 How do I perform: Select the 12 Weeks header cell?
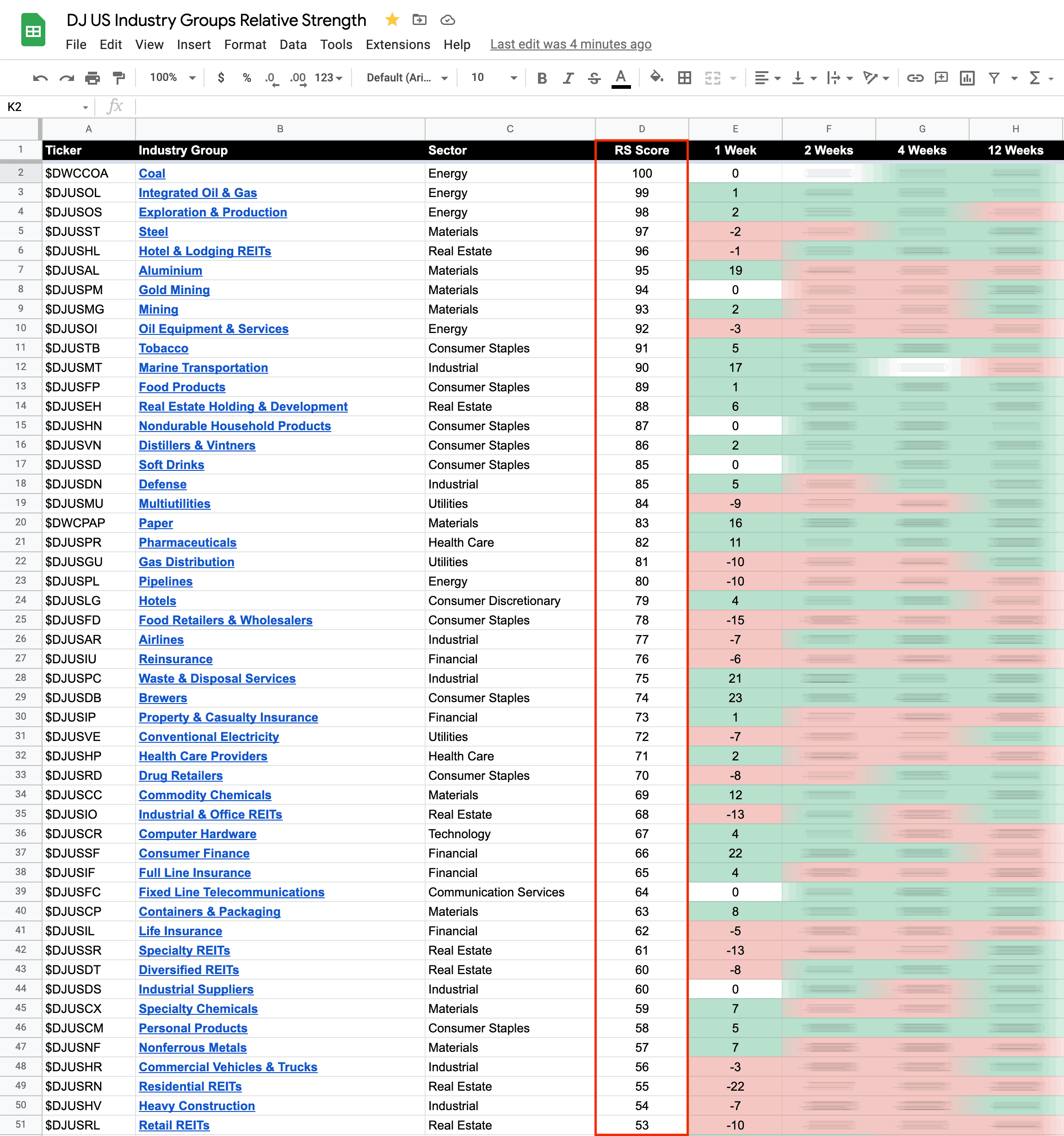point(1015,150)
